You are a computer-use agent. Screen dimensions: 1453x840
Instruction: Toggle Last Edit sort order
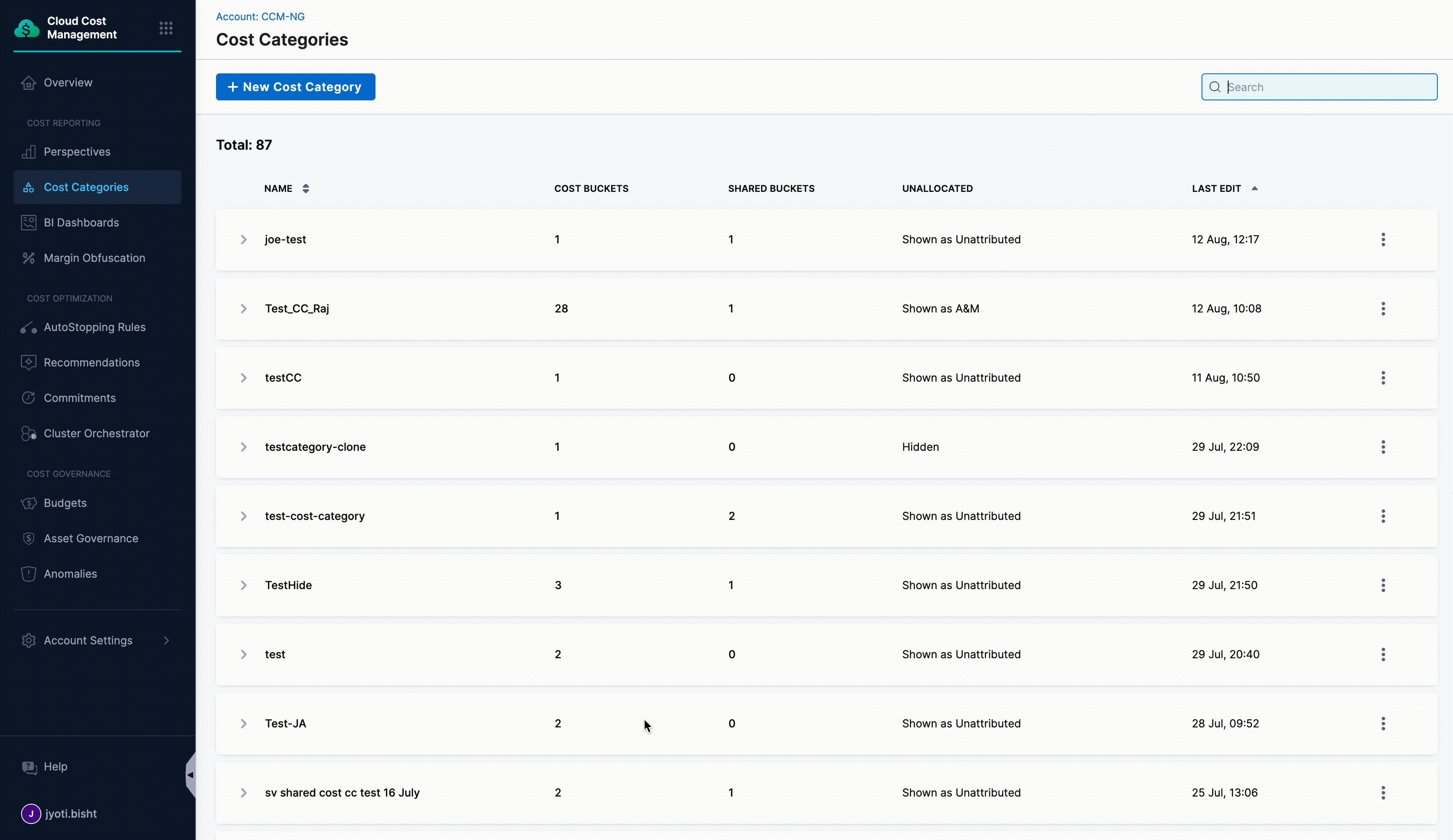tap(1254, 188)
